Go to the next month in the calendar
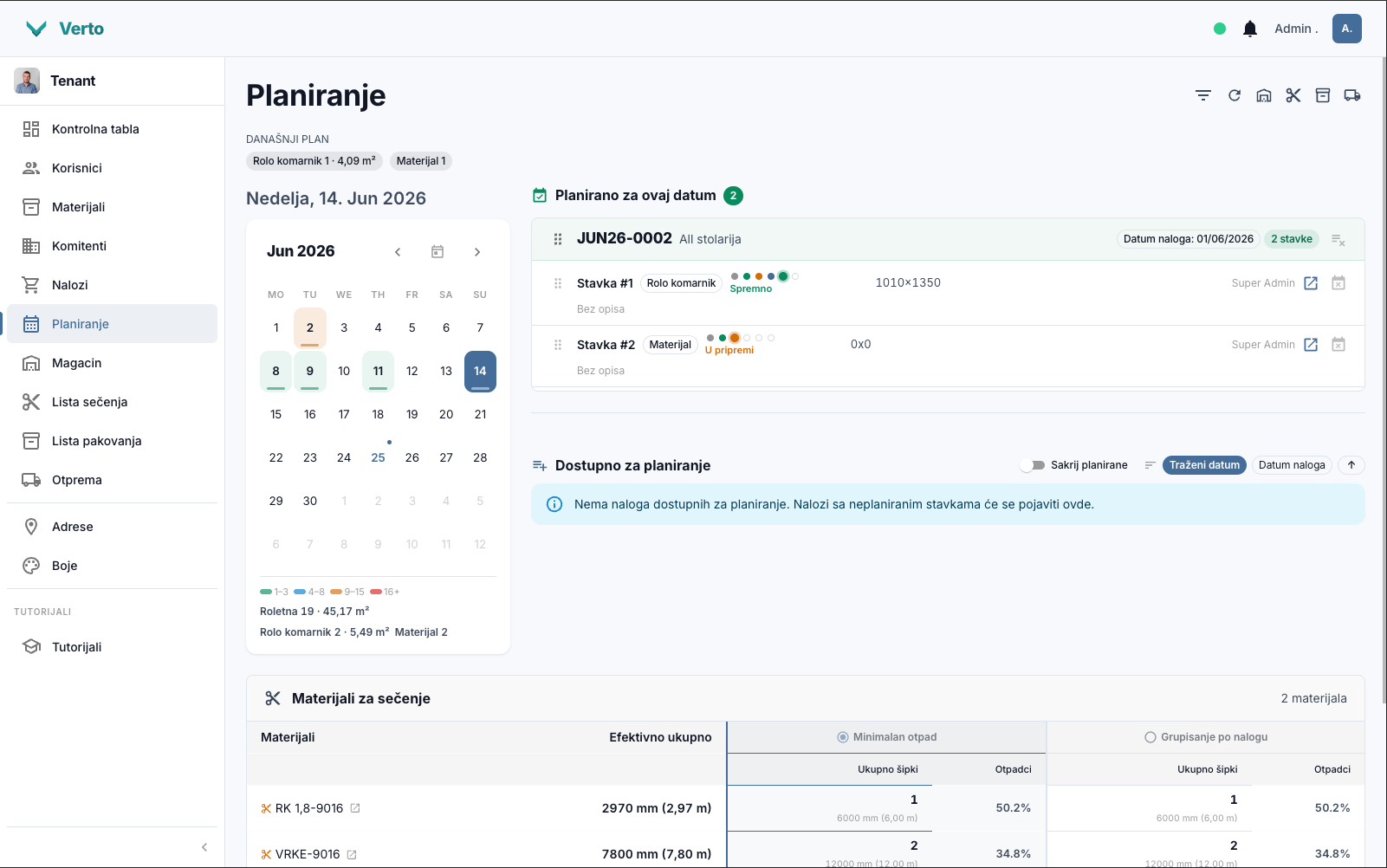 [477, 252]
